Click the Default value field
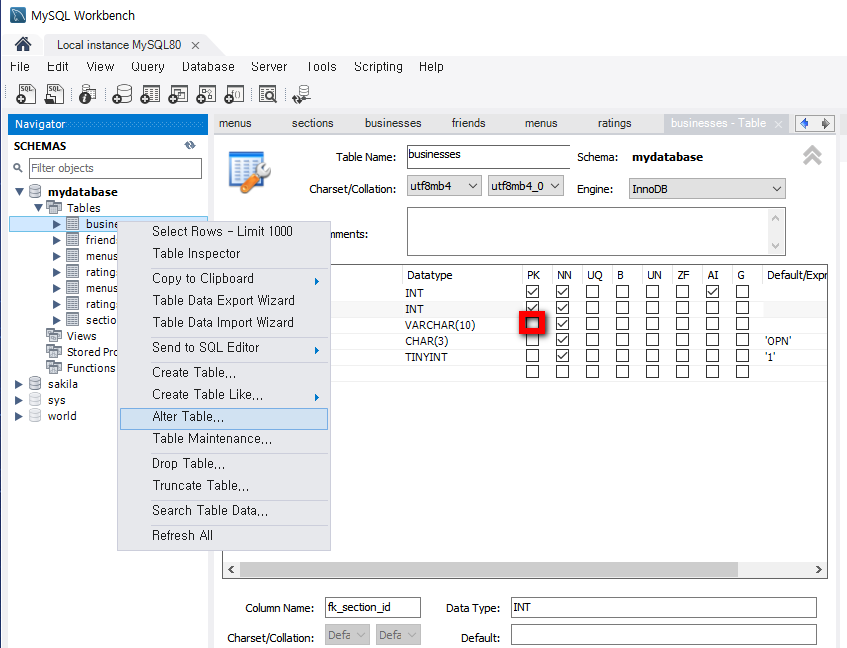Image resolution: width=847 pixels, height=648 pixels. (x=664, y=636)
